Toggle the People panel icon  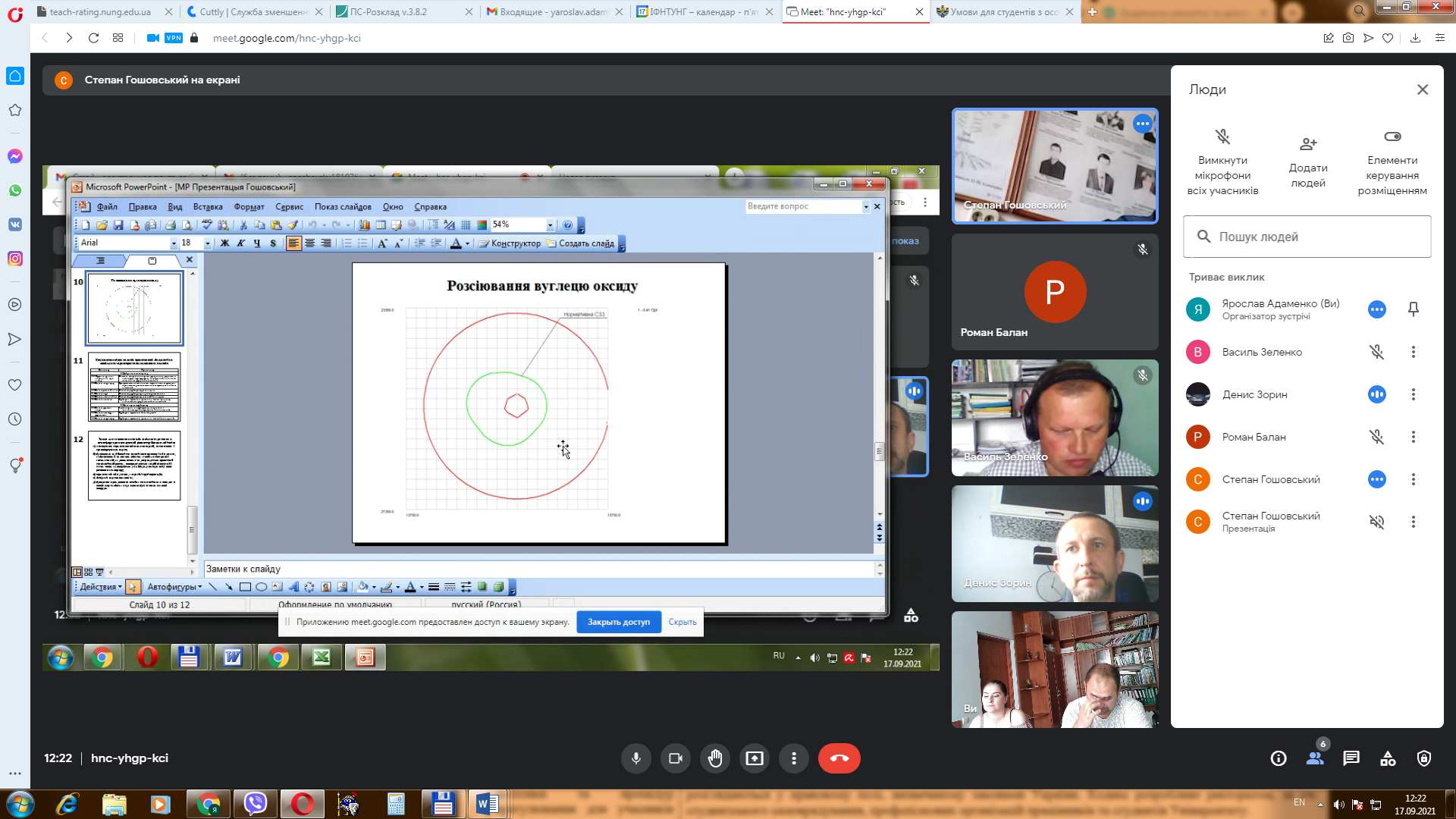coord(1315,758)
